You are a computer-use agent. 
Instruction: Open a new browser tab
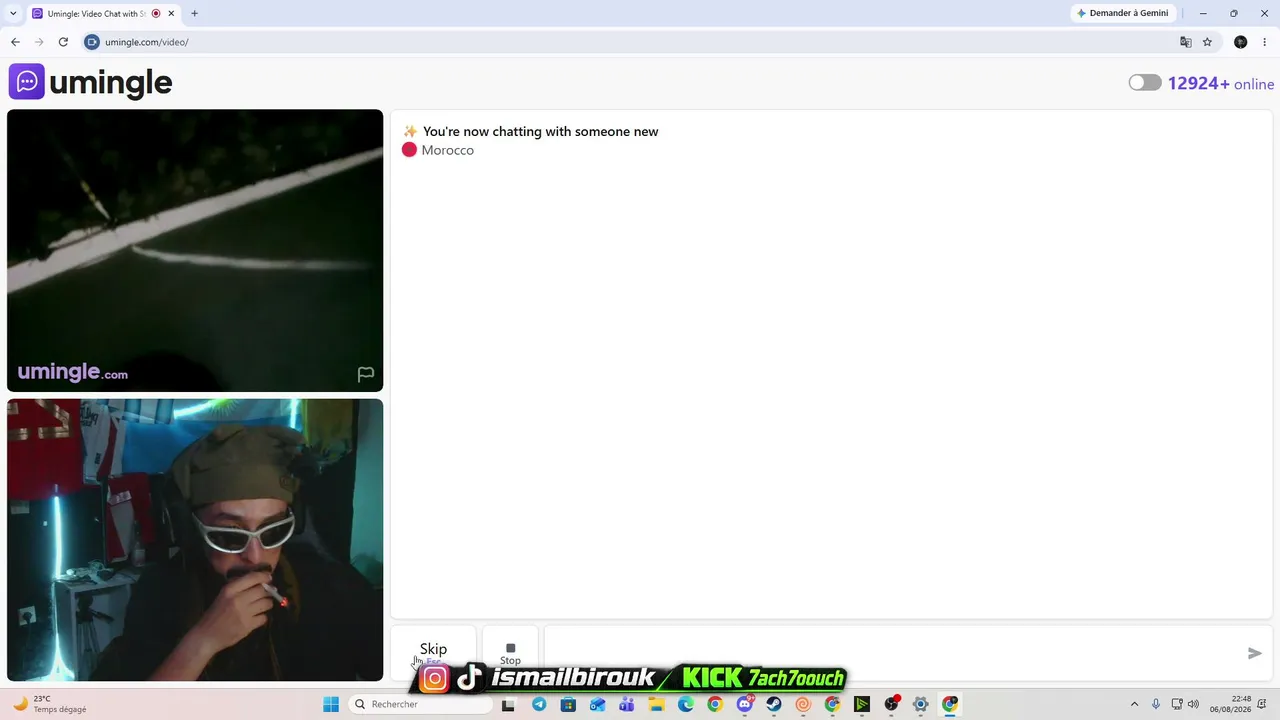[x=194, y=14]
